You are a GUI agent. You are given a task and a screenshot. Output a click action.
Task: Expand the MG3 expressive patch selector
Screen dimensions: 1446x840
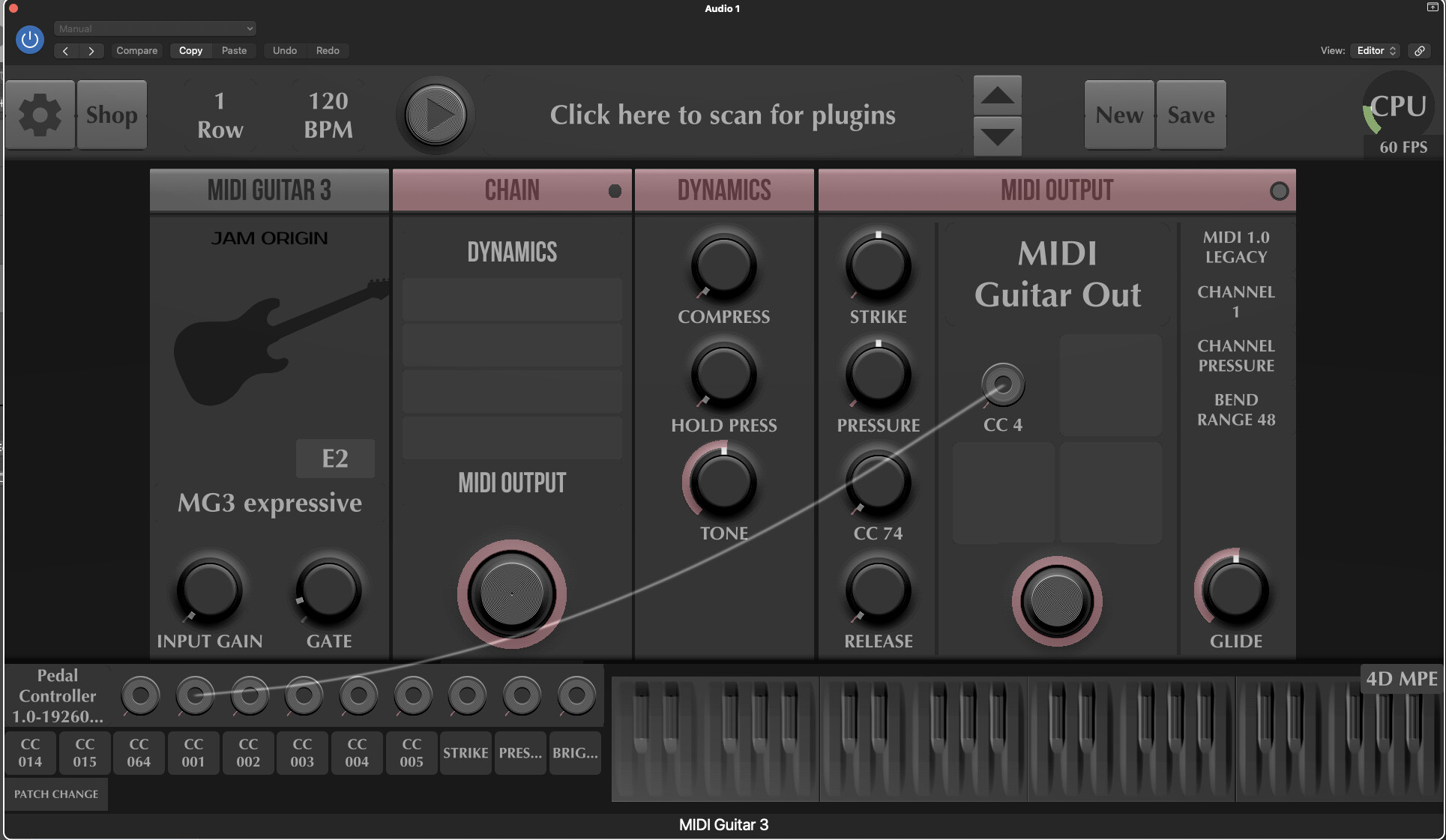tap(269, 503)
